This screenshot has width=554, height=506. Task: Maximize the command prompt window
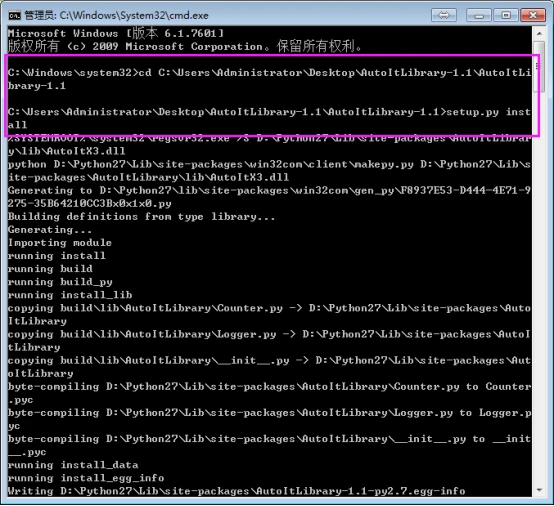point(506,15)
